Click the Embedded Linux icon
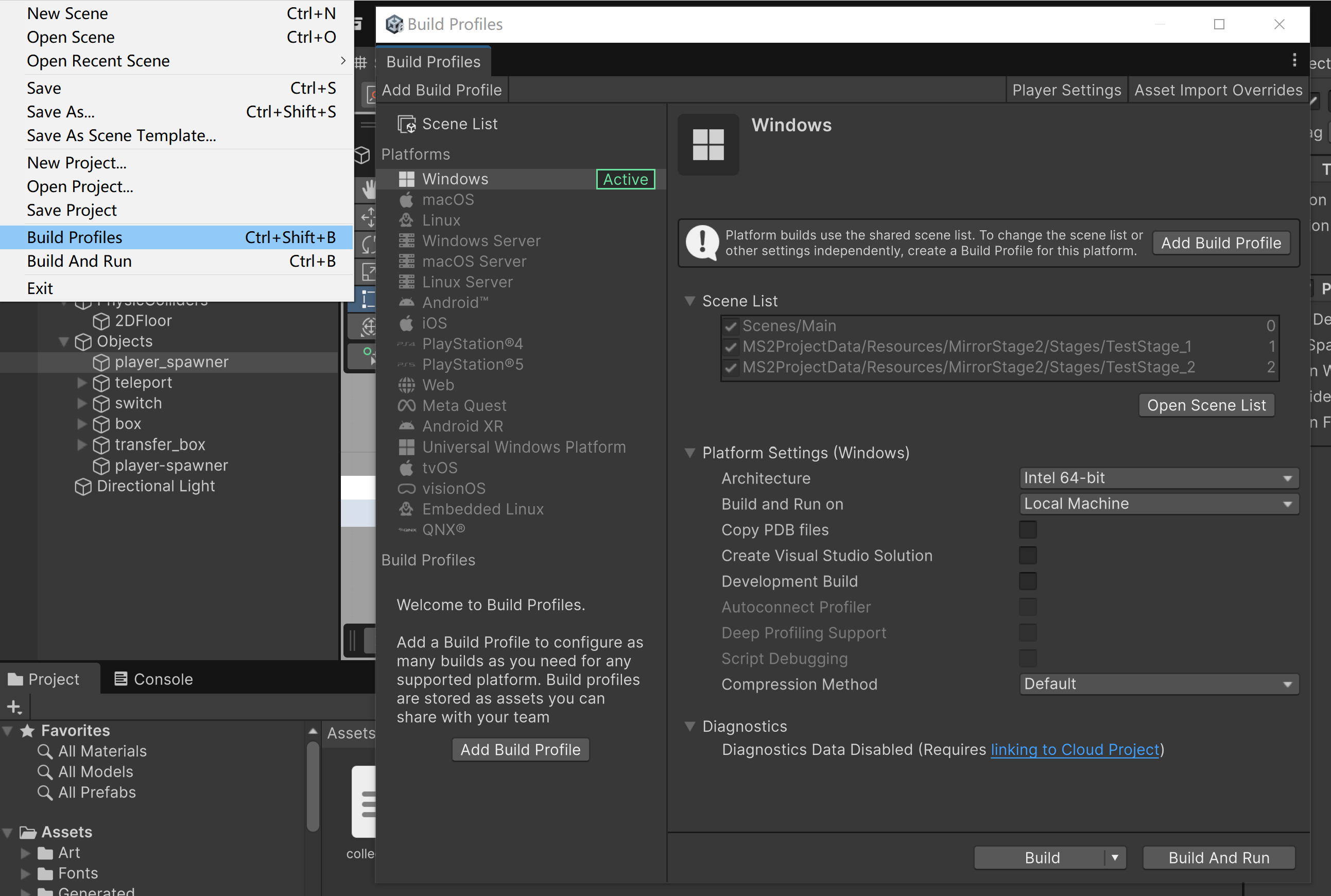This screenshot has height=896, width=1331. 406,509
